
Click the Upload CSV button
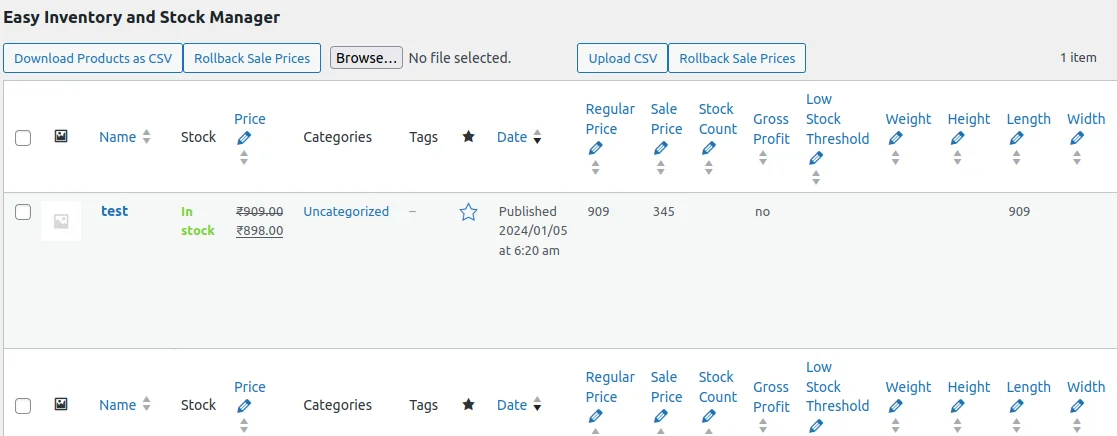point(622,58)
